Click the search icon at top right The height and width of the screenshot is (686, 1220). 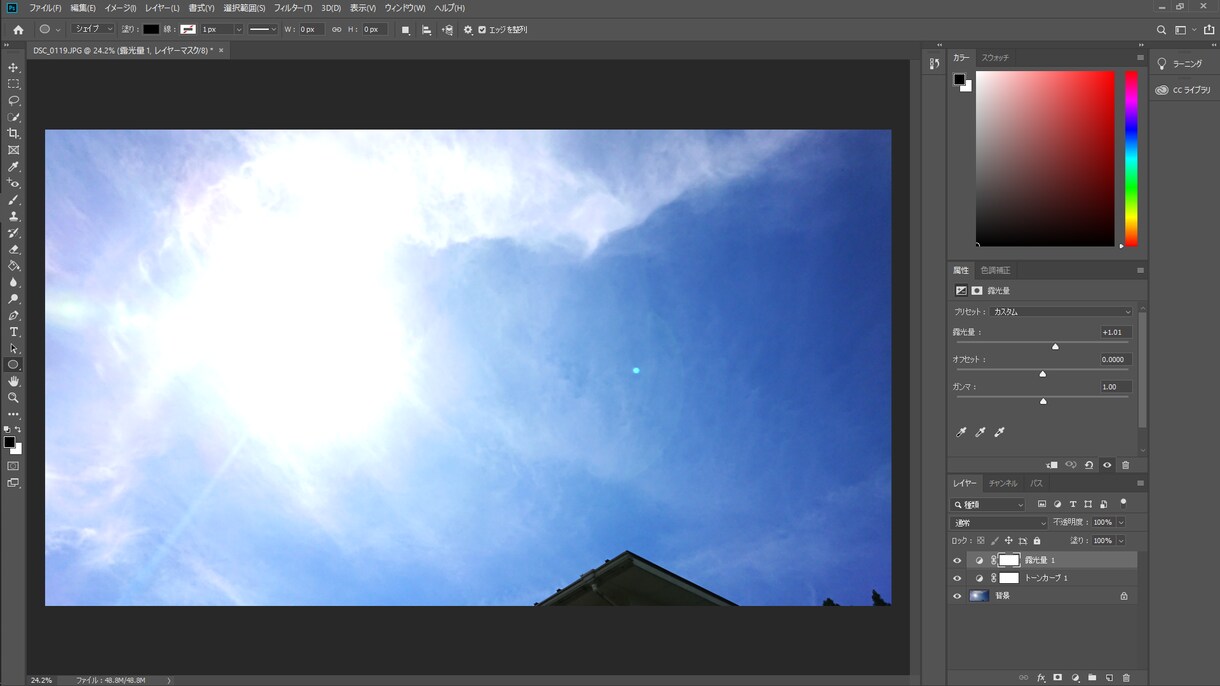[x=1161, y=30]
